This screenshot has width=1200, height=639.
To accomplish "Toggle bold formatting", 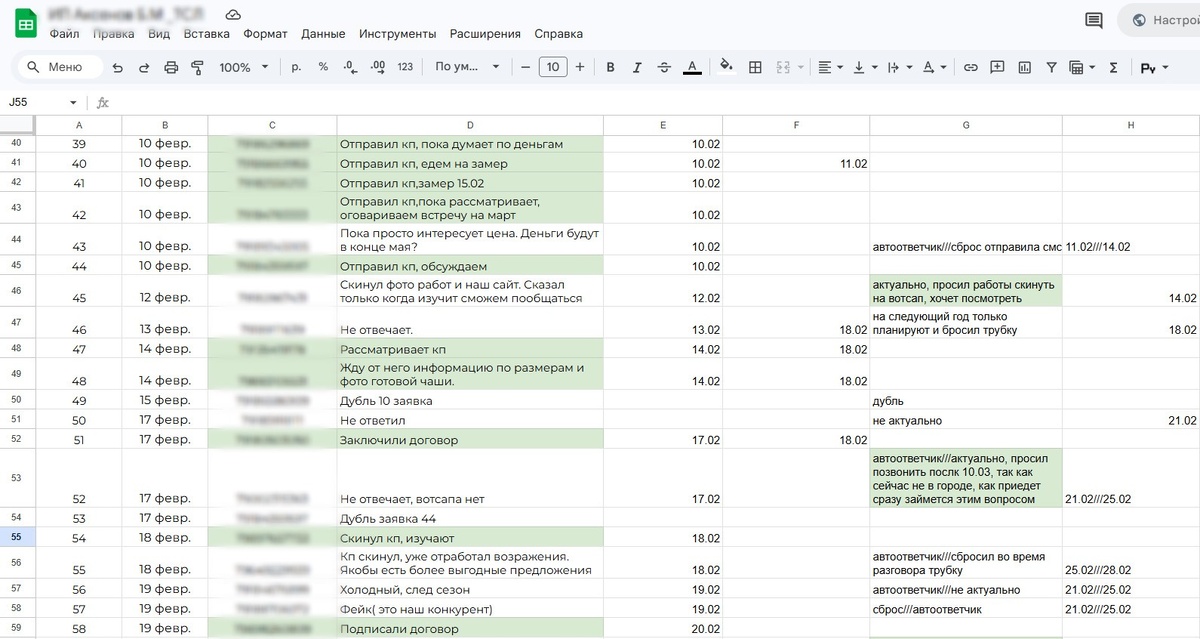I will 611,67.
